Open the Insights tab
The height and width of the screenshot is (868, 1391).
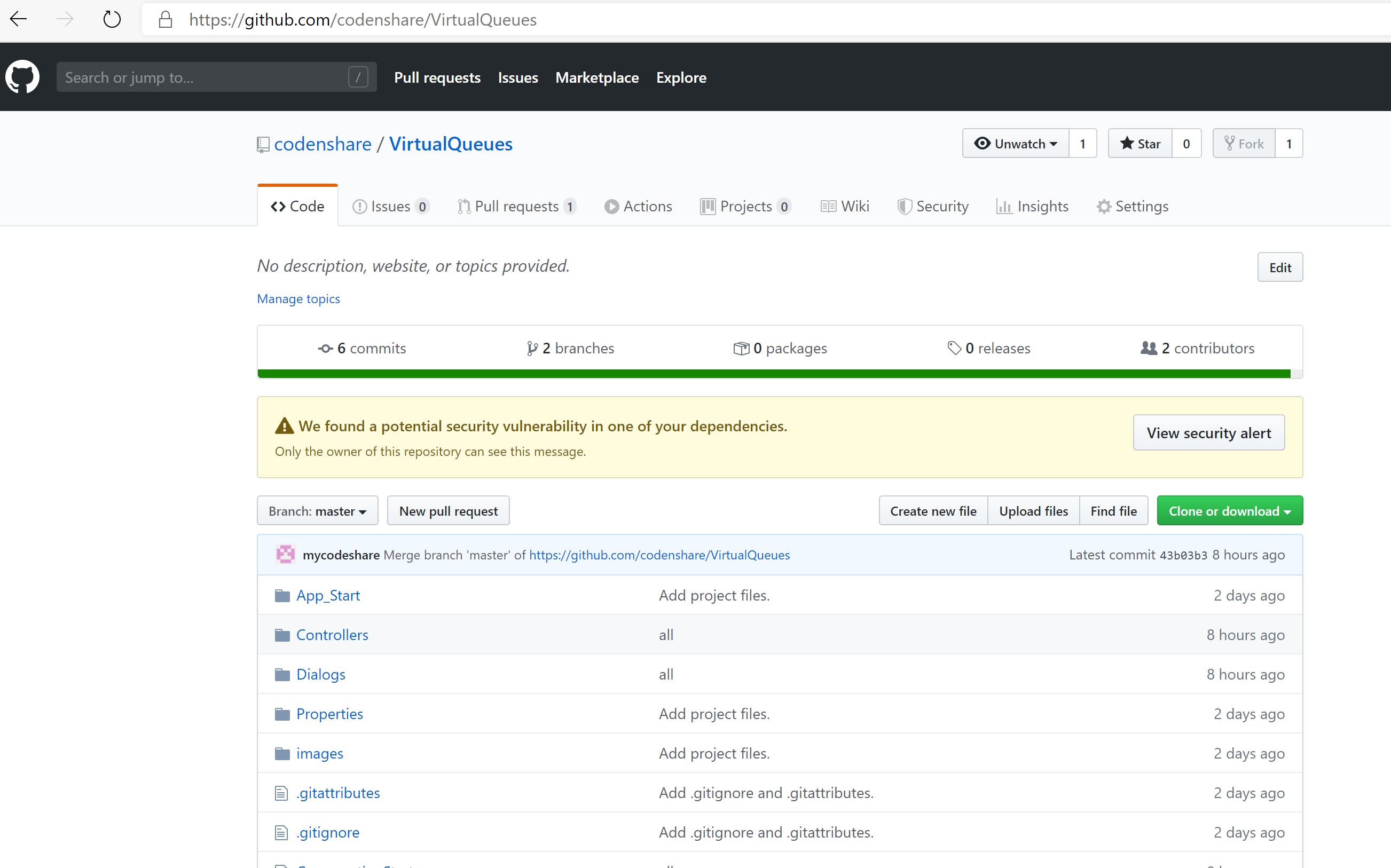(1033, 206)
